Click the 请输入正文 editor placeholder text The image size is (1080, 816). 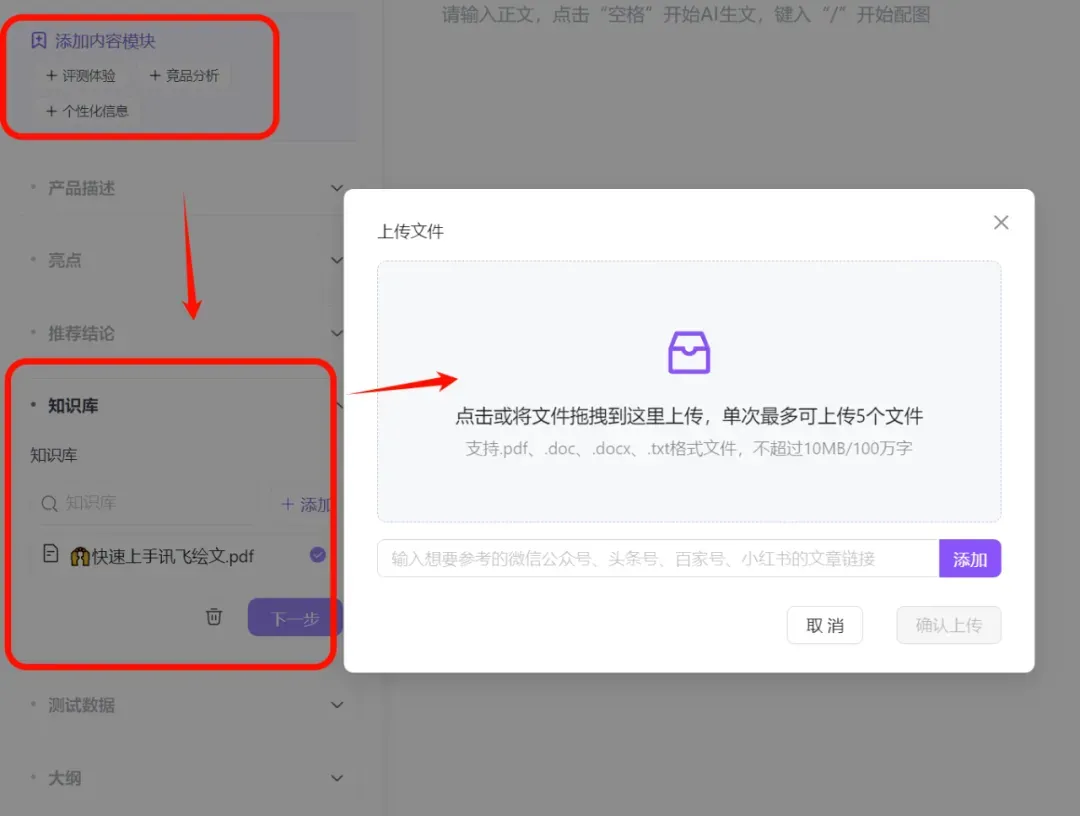pyautogui.click(x=686, y=14)
